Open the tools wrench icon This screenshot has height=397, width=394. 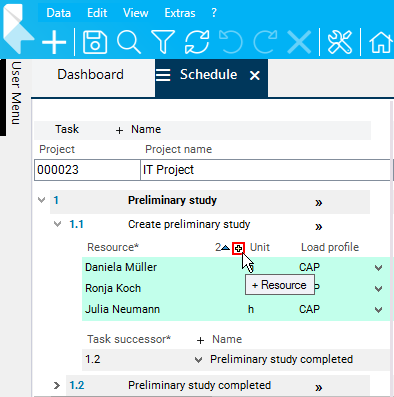[340, 42]
